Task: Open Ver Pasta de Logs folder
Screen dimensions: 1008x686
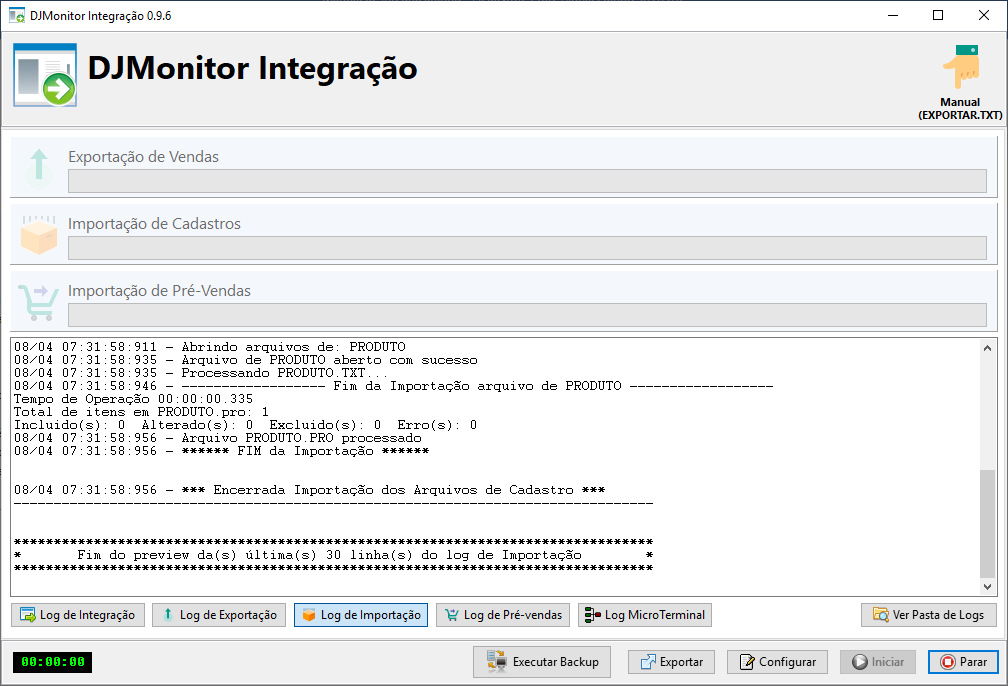Action: 929,615
